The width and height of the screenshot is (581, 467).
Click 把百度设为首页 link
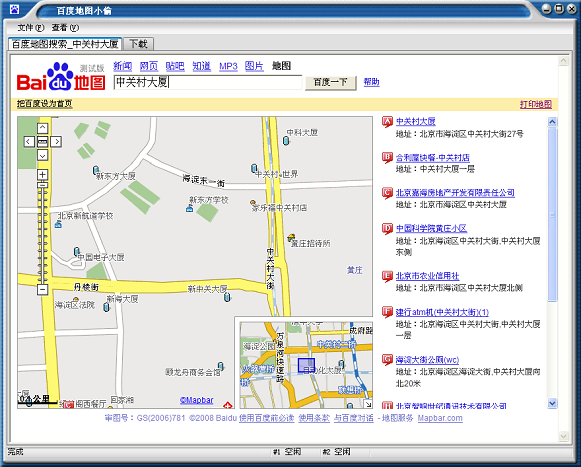(x=44, y=104)
